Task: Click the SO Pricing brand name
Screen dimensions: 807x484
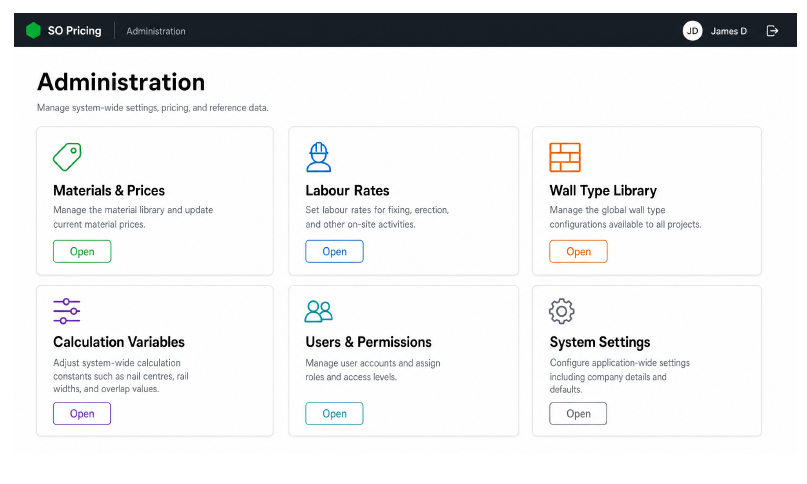Action: (74, 31)
